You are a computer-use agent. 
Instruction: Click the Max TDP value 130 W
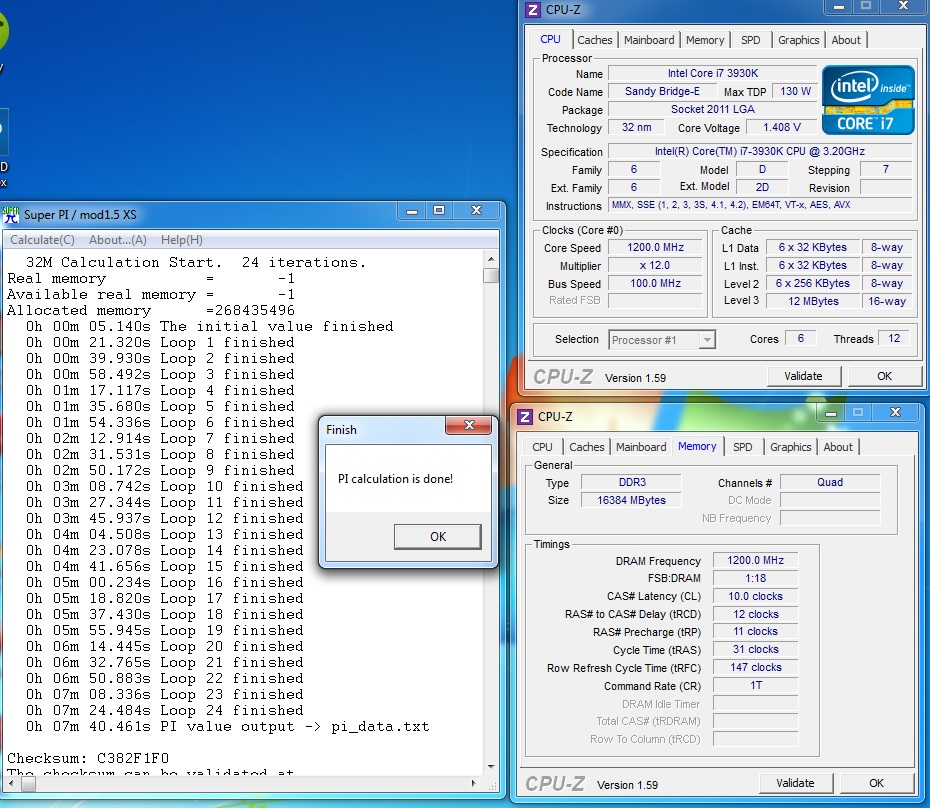pos(795,91)
